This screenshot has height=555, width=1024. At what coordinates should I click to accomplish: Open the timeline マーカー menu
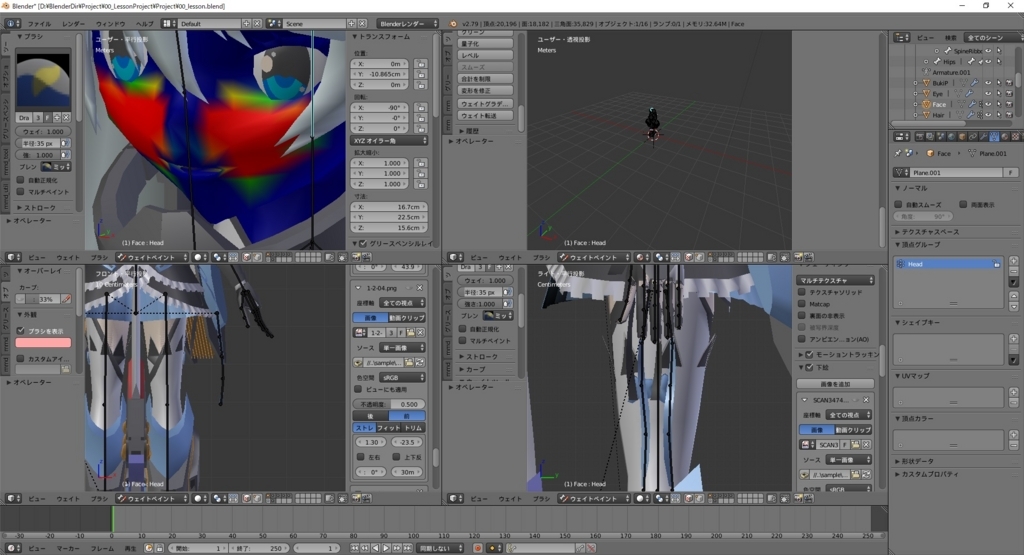[67, 548]
